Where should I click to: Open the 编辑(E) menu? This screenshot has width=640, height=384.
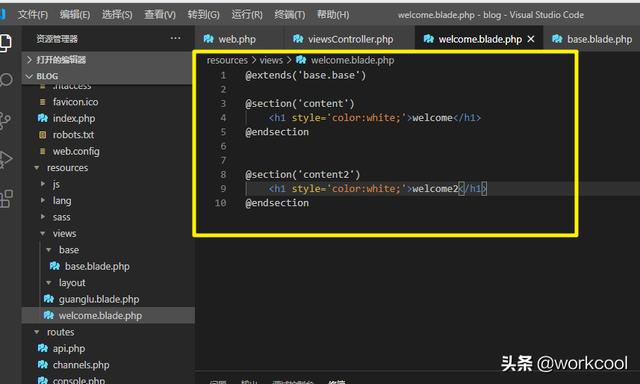pyautogui.click(x=75, y=15)
